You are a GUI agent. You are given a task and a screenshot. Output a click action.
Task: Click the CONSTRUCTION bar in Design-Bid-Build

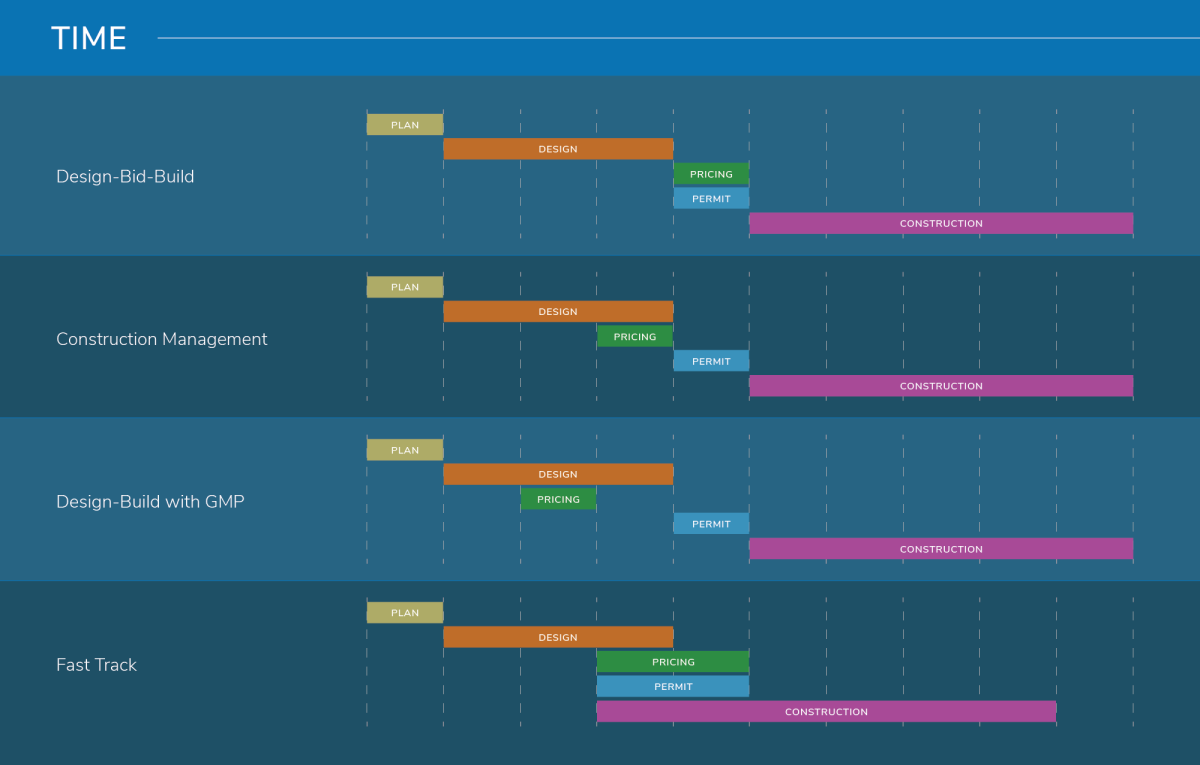[941, 223]
